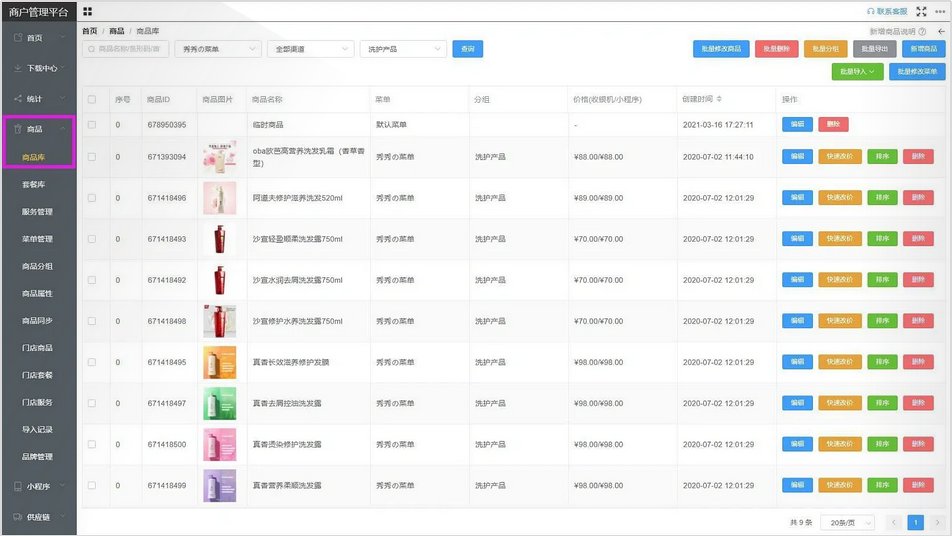952x536 pixels.
Task: Click the grid apps icon in top bar
Action: 88,12
